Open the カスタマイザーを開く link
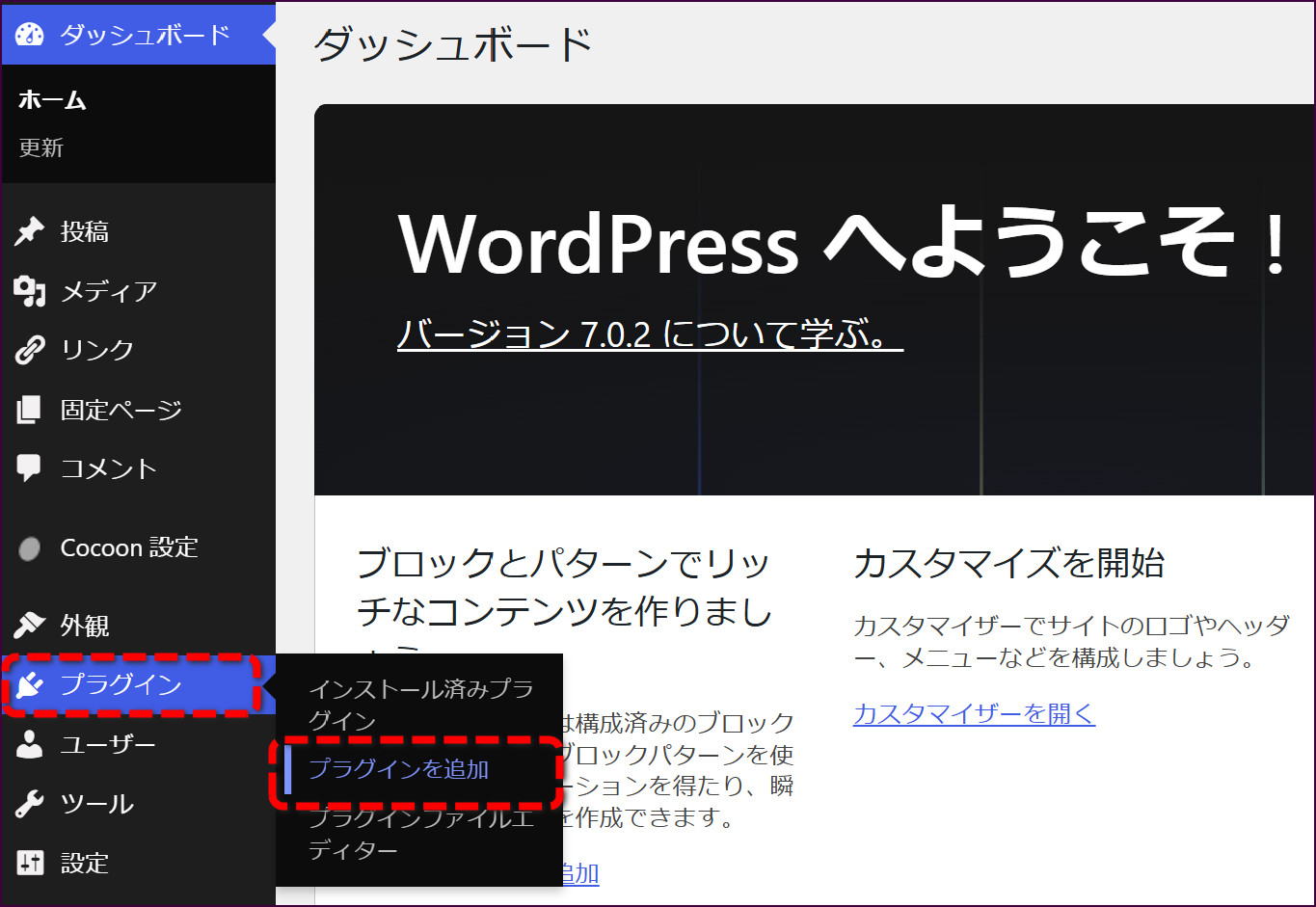The width and height of the screenshot is (1316, 907). 974,714
